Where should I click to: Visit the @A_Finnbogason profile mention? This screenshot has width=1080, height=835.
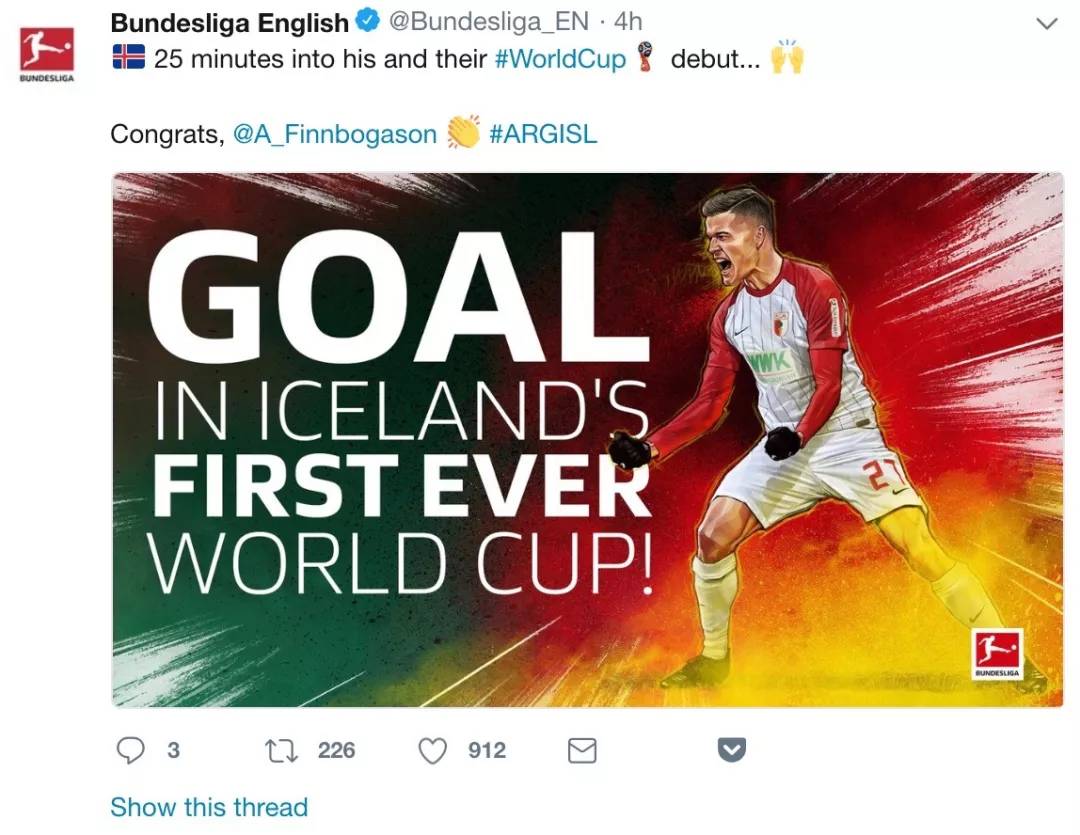tap(335, 134)
